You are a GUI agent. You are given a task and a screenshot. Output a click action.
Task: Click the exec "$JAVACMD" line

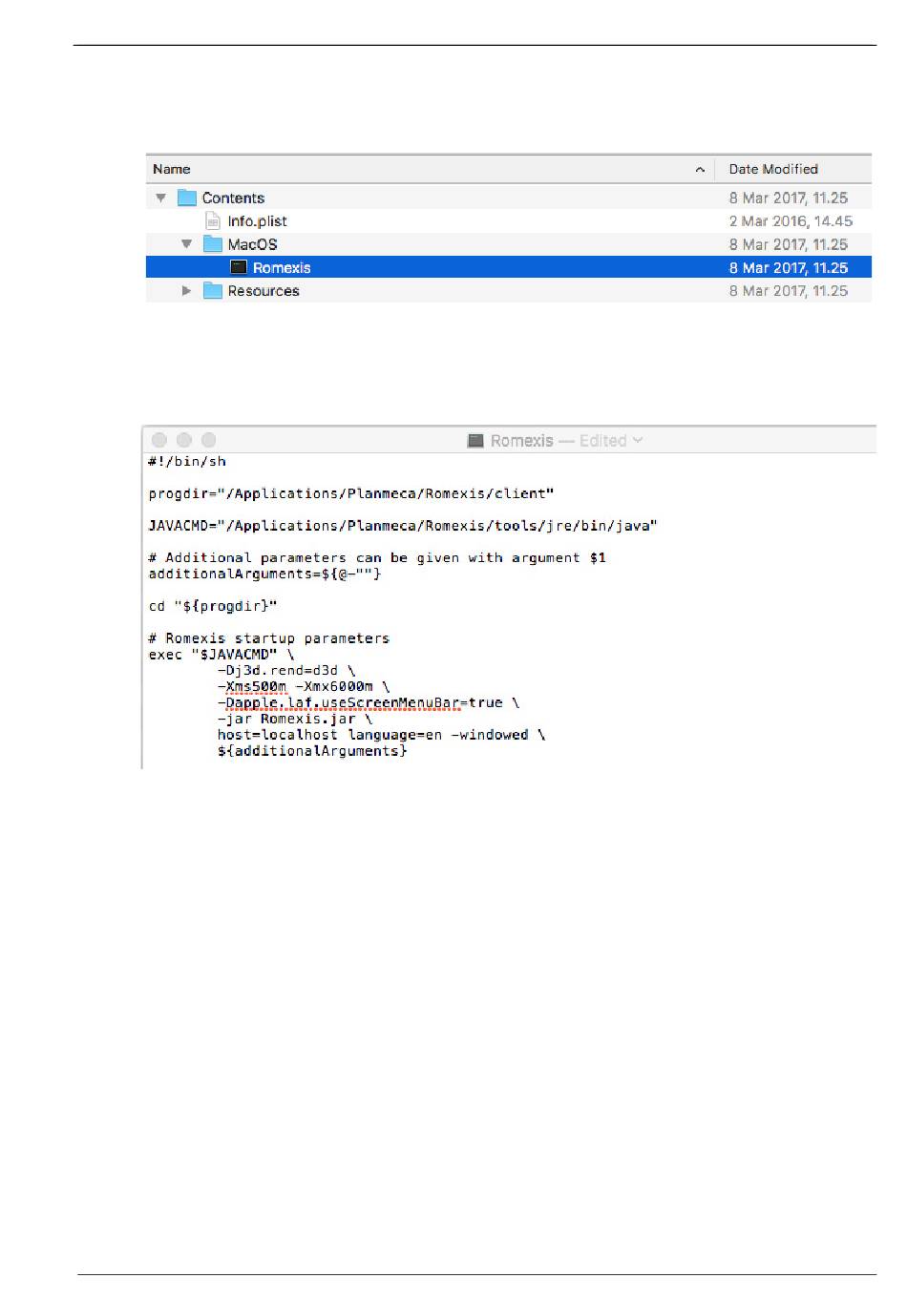coord(221,655)
